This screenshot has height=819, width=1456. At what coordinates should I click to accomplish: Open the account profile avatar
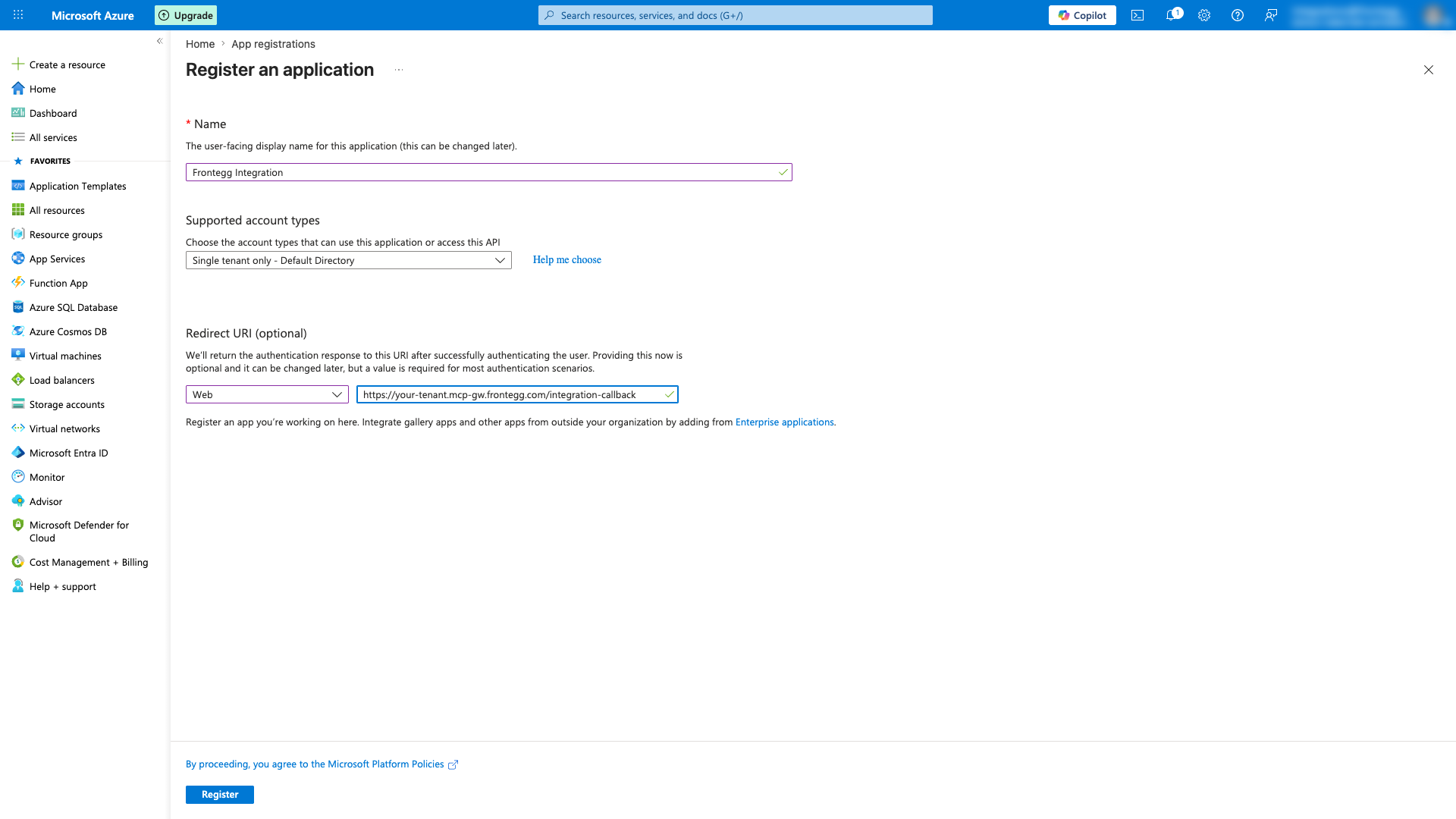[1434, 15]
